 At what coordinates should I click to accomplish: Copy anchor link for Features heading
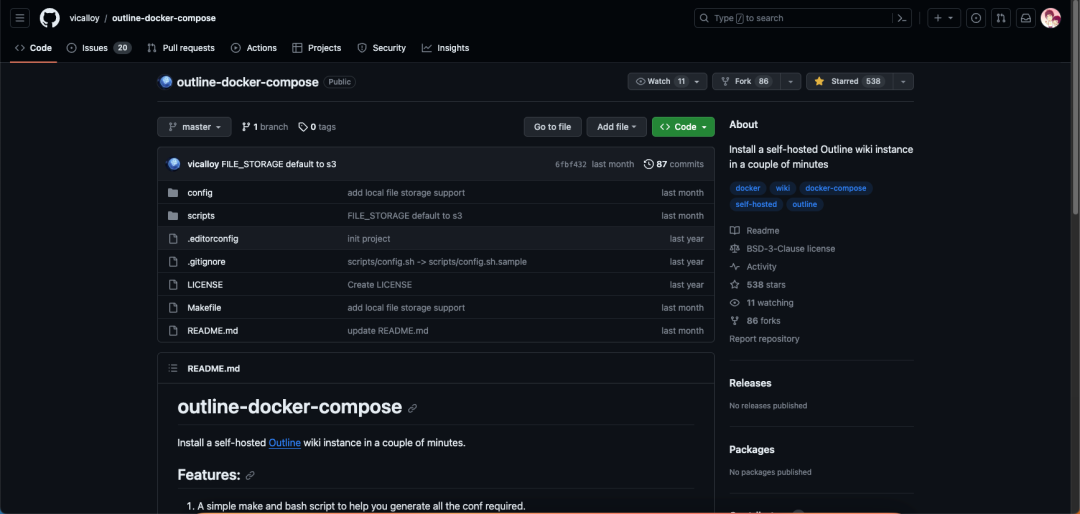point(250,475)
